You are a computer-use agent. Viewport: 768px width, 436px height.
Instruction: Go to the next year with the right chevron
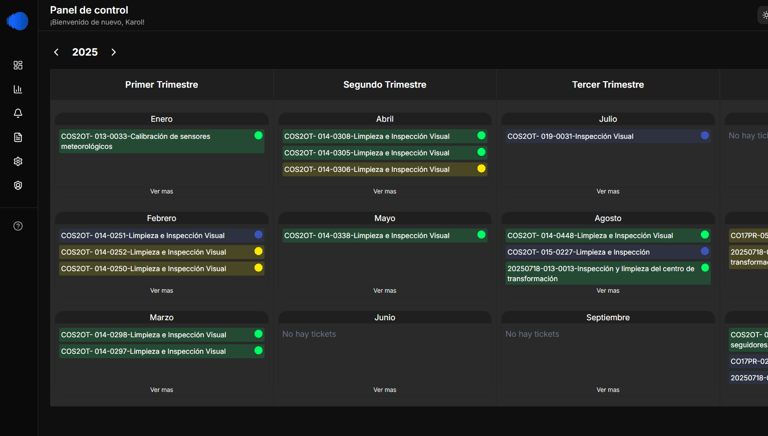[x=114, y=52]
